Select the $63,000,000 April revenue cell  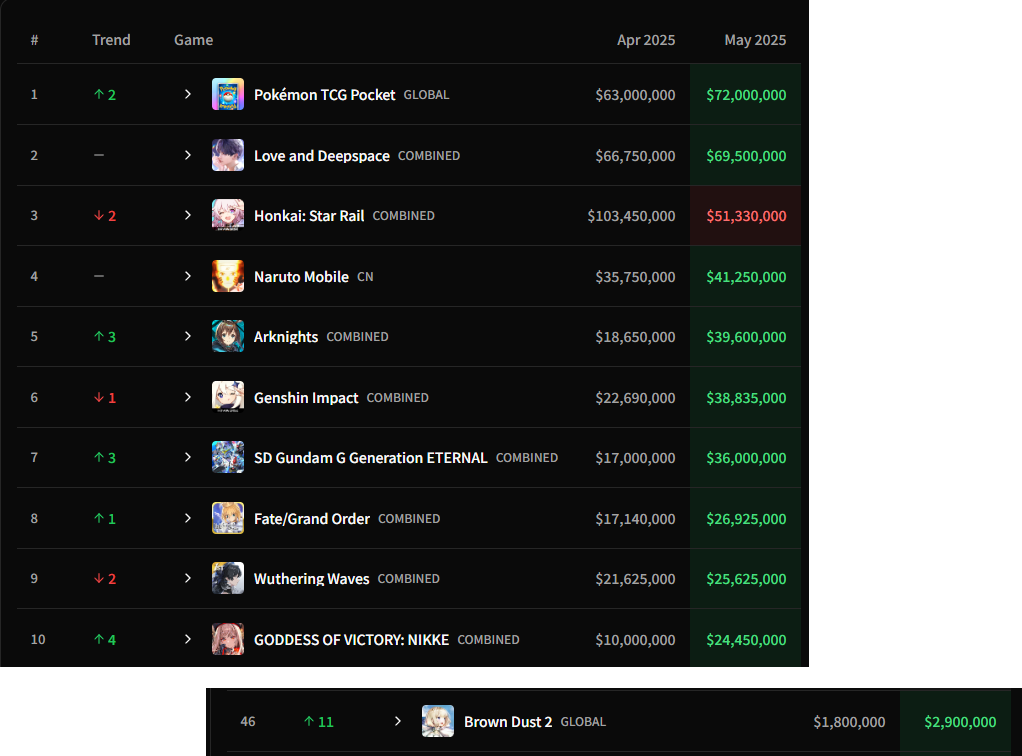[x=635, y=94]
